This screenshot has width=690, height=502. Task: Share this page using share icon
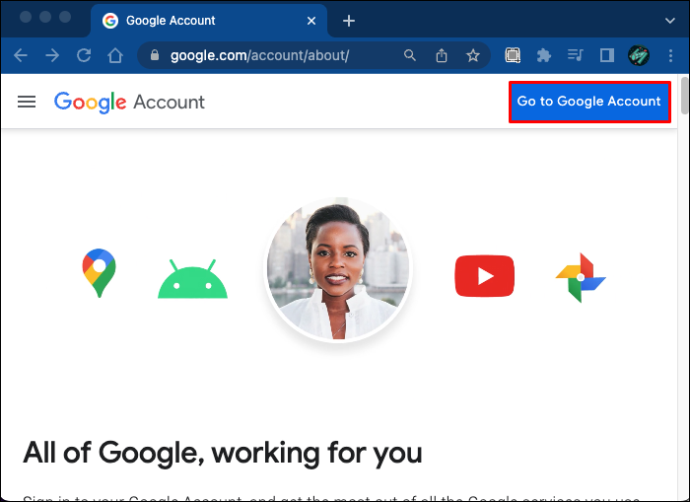441,55
